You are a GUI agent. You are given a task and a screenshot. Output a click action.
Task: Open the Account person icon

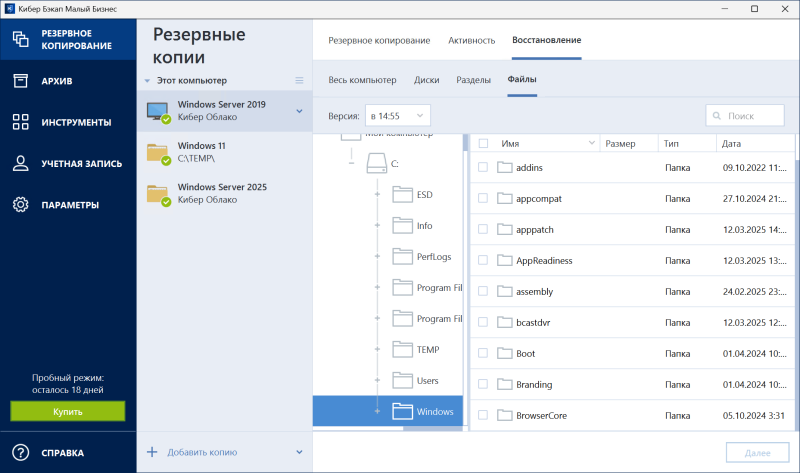[20, 163]
